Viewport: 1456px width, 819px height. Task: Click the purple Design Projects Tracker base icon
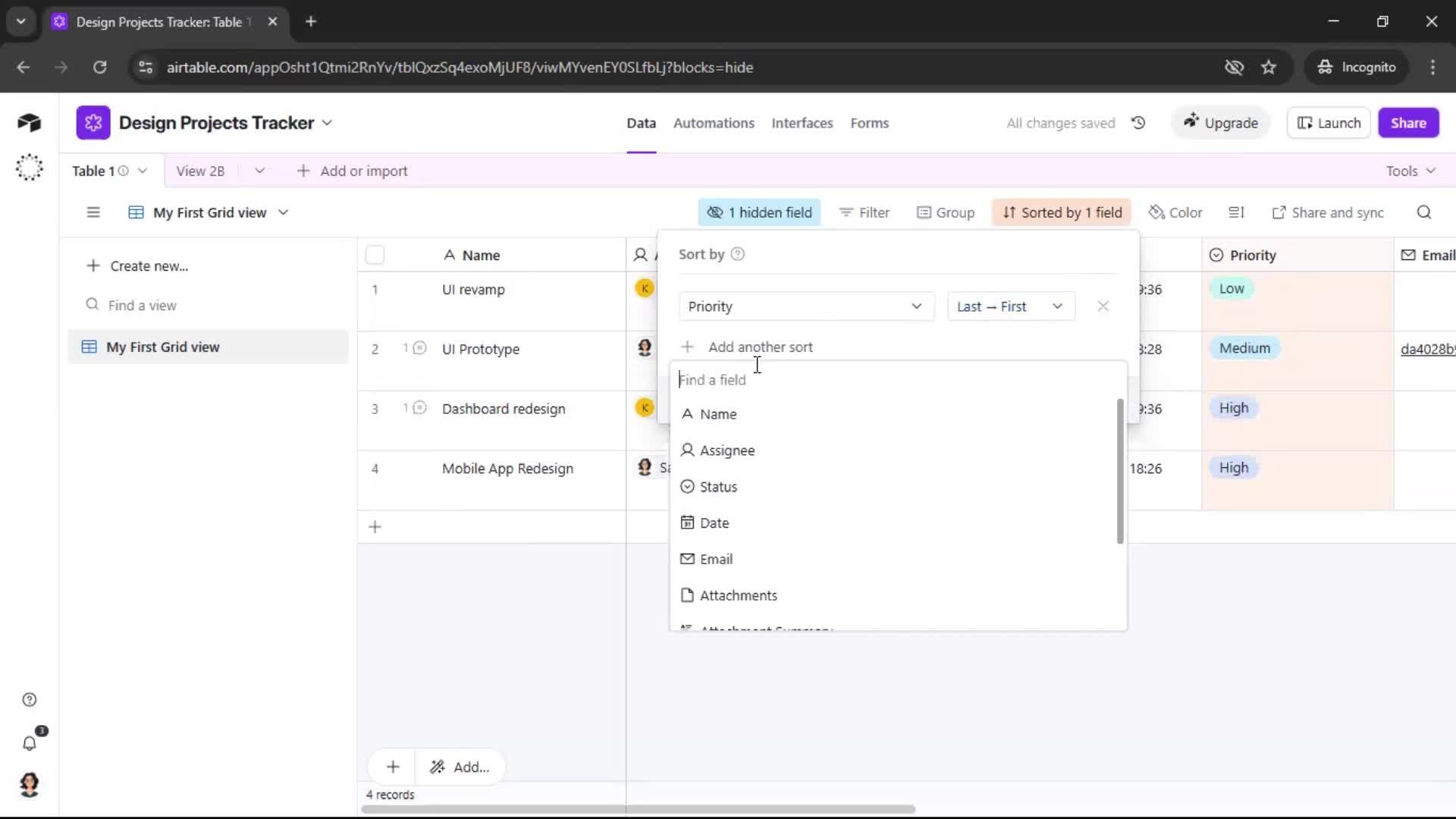[x=93, y=123]
